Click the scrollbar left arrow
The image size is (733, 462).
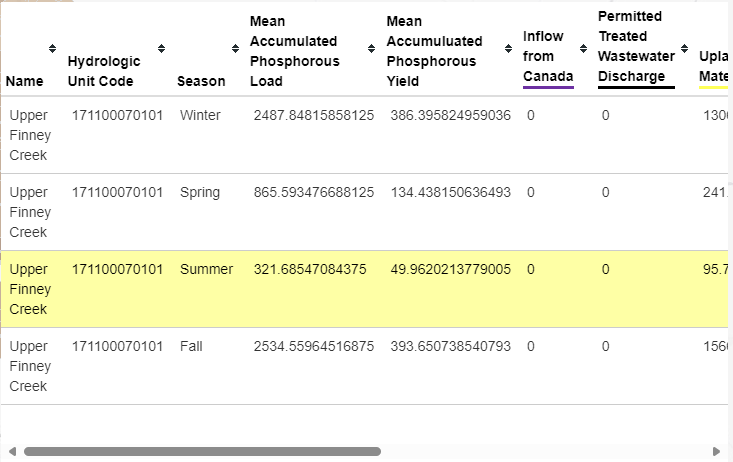(9, 452)
